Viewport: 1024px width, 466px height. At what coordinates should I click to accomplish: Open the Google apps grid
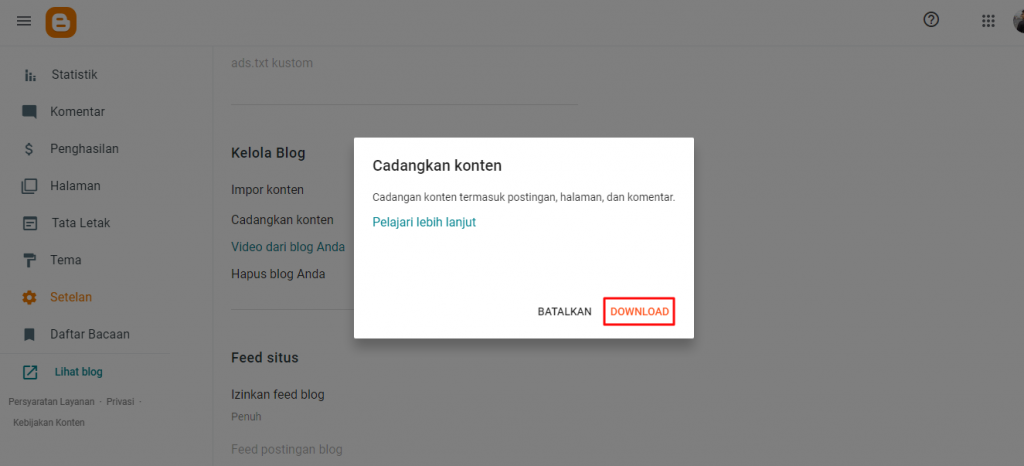pos(988,21)
